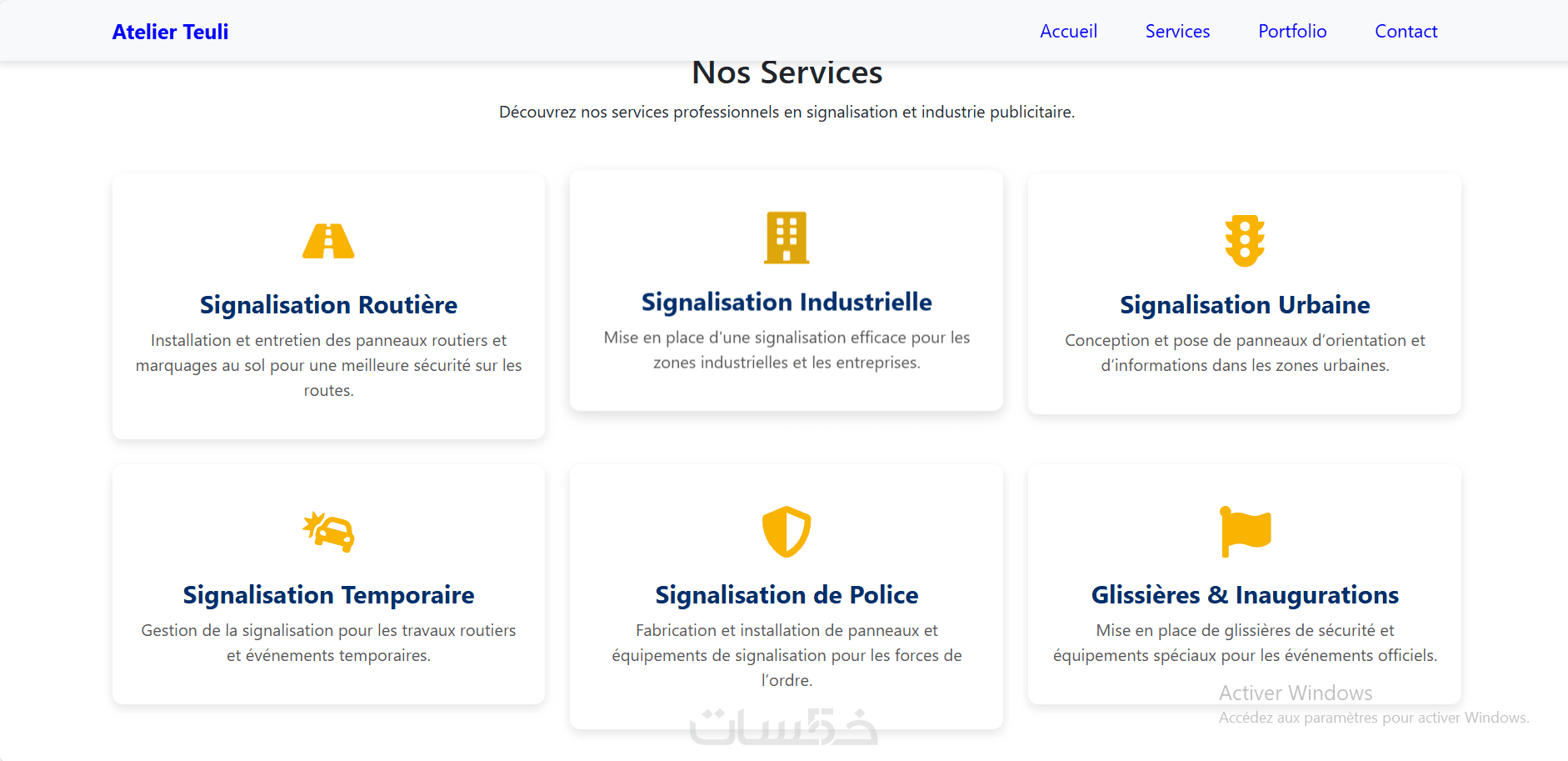Click the Signalisation Urbaine card title
Screen dimensions: 1568x761
pos(1245,305)
